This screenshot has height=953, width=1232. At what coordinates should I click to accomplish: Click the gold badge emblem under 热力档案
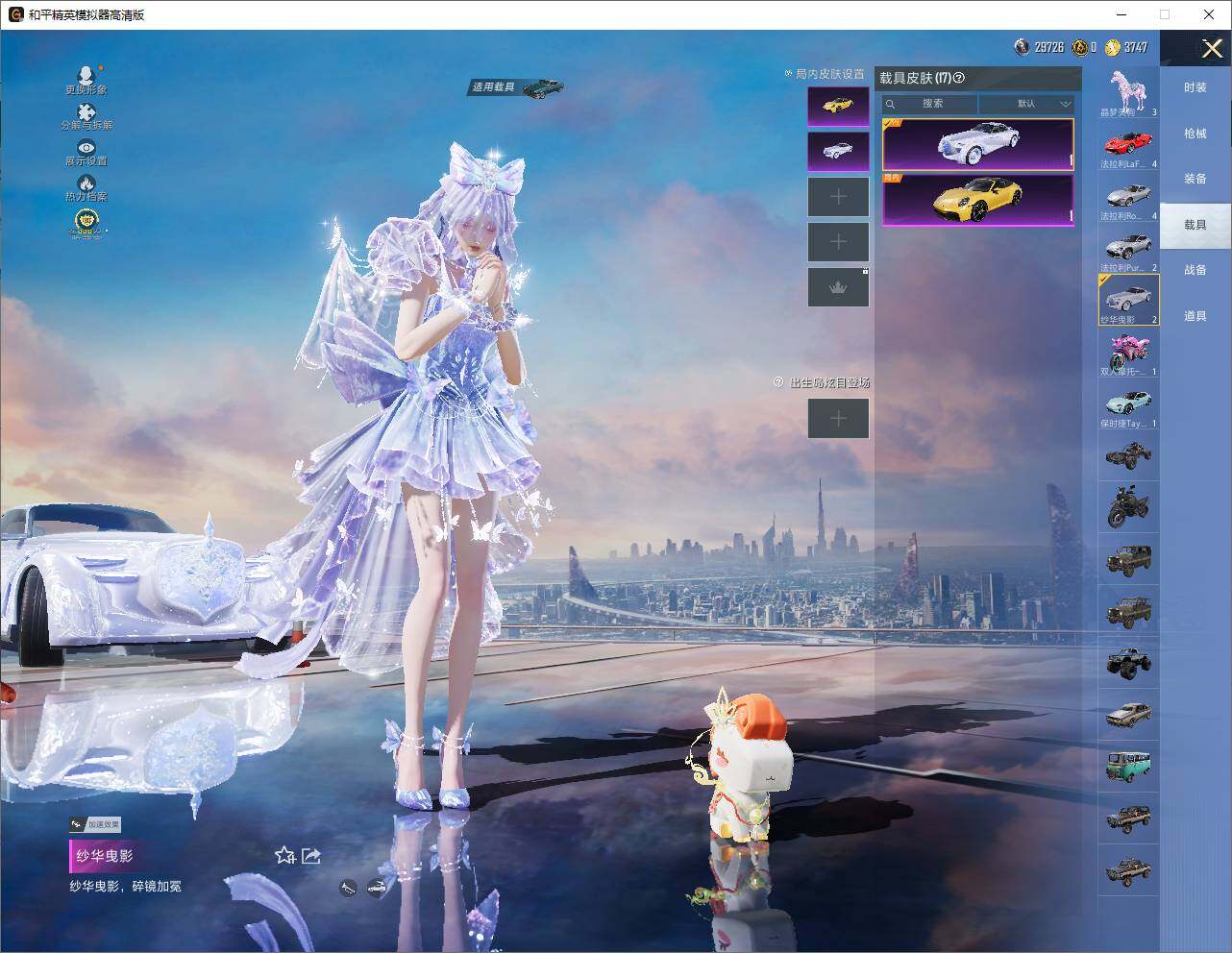click(86, 223)
